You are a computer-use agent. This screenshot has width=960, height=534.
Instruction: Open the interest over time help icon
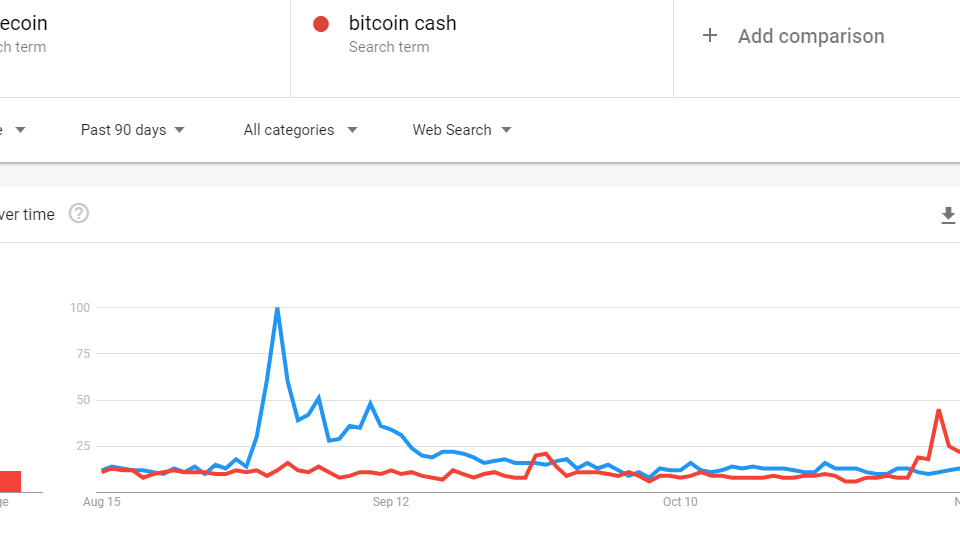point(78,214)
